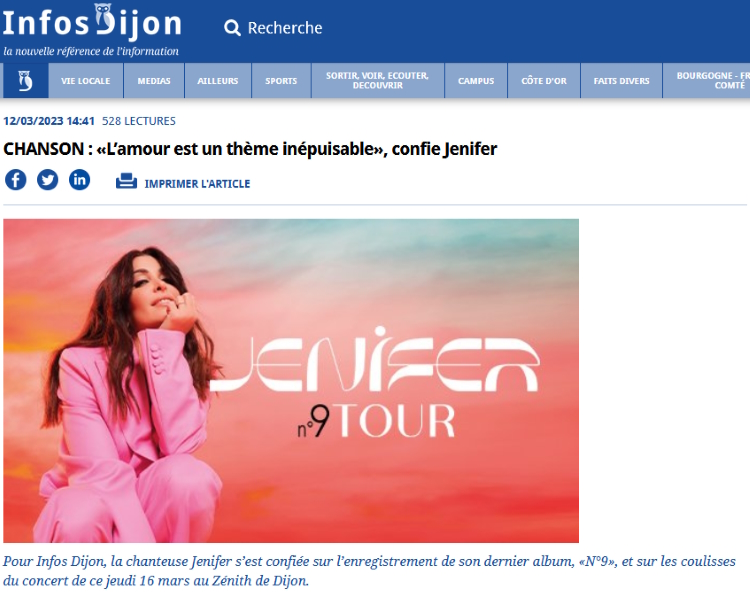Select Sortir, Voir, Ecouter, Decouvrir menu

tap(378, 80)
